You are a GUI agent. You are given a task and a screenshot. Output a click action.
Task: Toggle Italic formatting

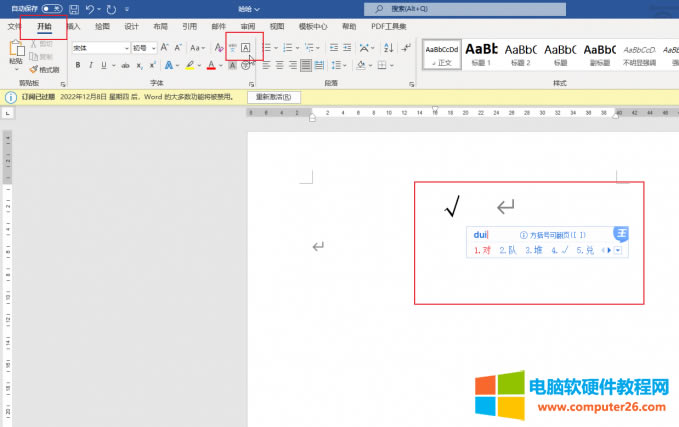point(91,66)
